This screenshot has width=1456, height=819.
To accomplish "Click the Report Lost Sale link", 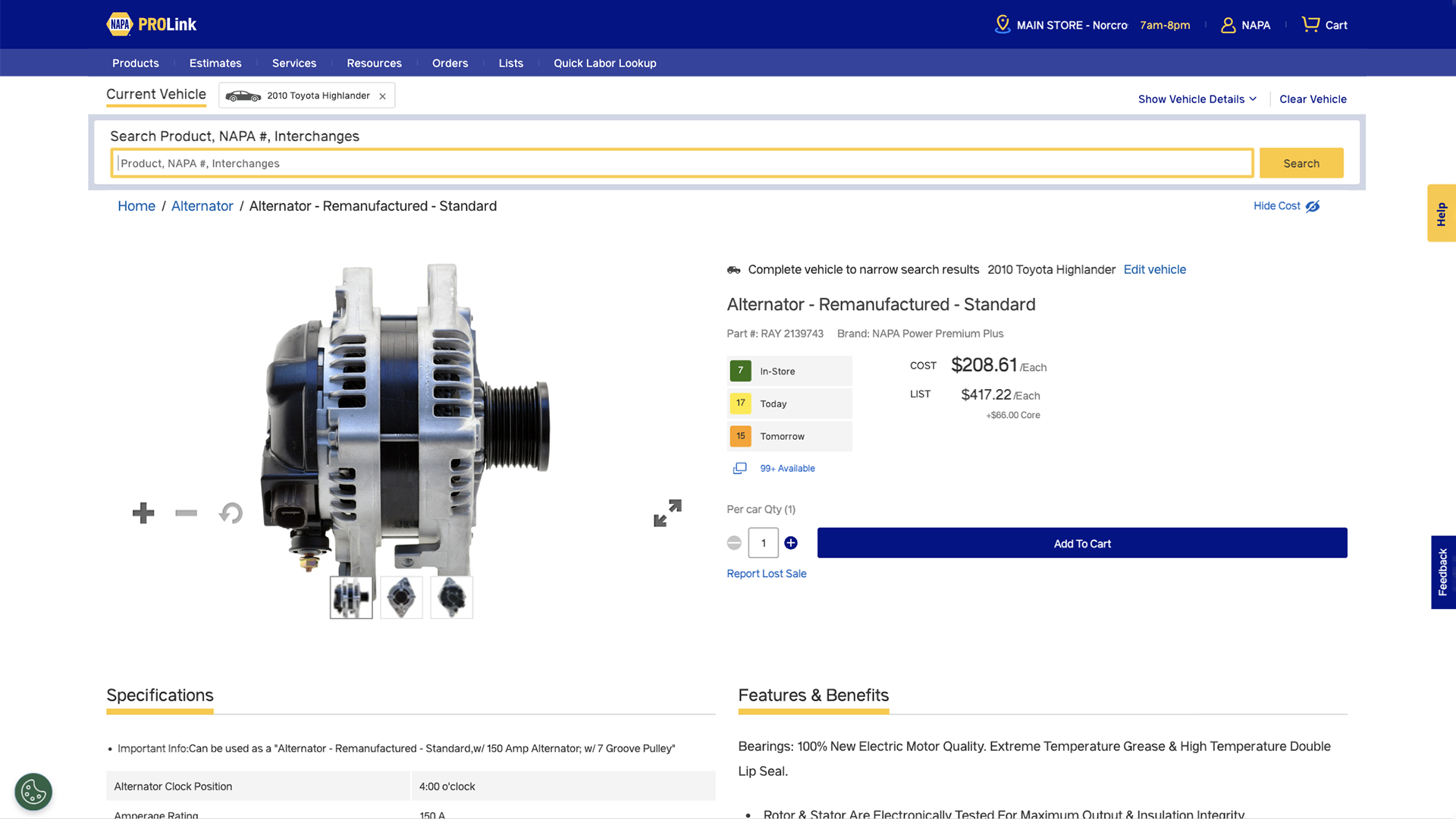I will pyautogui.click(x=766, y=574).
